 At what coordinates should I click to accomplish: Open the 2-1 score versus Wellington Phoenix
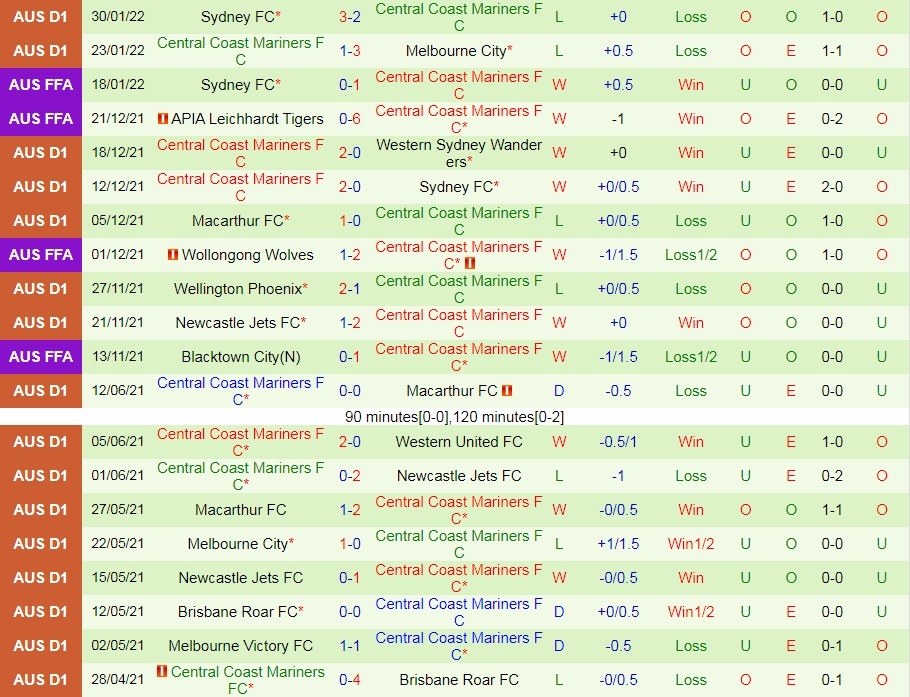point(350,288)
